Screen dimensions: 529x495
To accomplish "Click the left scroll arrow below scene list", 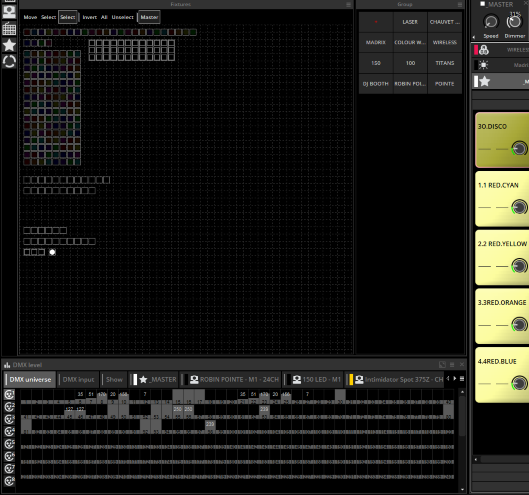I will click(476, 459).
